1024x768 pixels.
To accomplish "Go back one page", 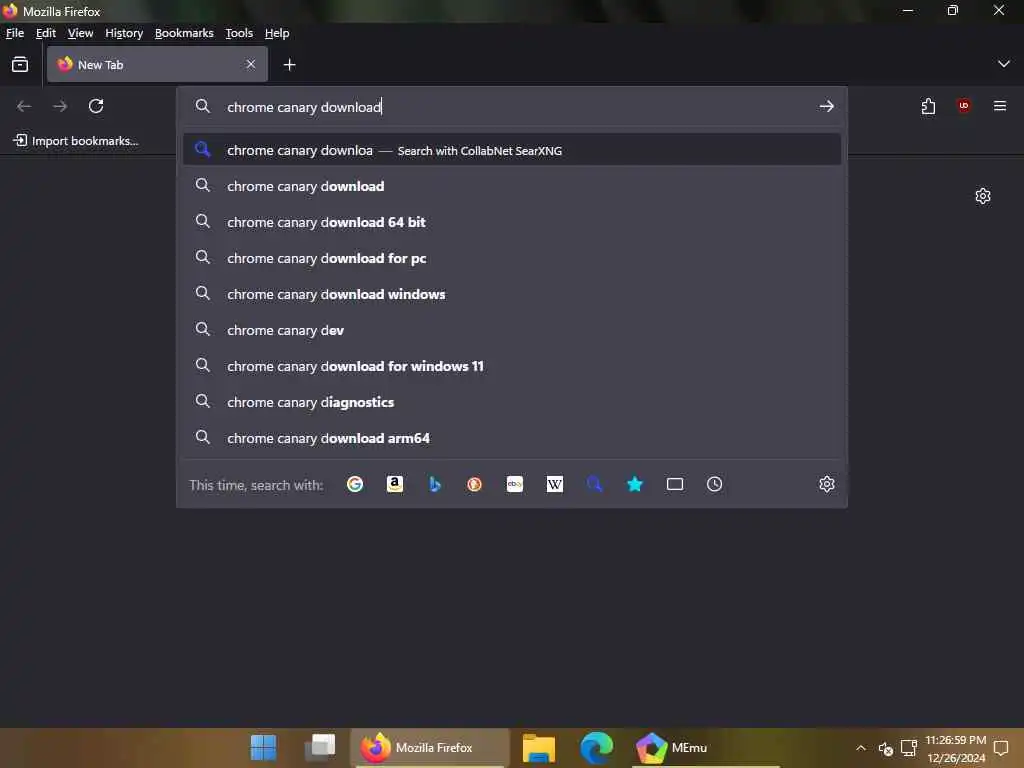I will [x=24, y=106].
